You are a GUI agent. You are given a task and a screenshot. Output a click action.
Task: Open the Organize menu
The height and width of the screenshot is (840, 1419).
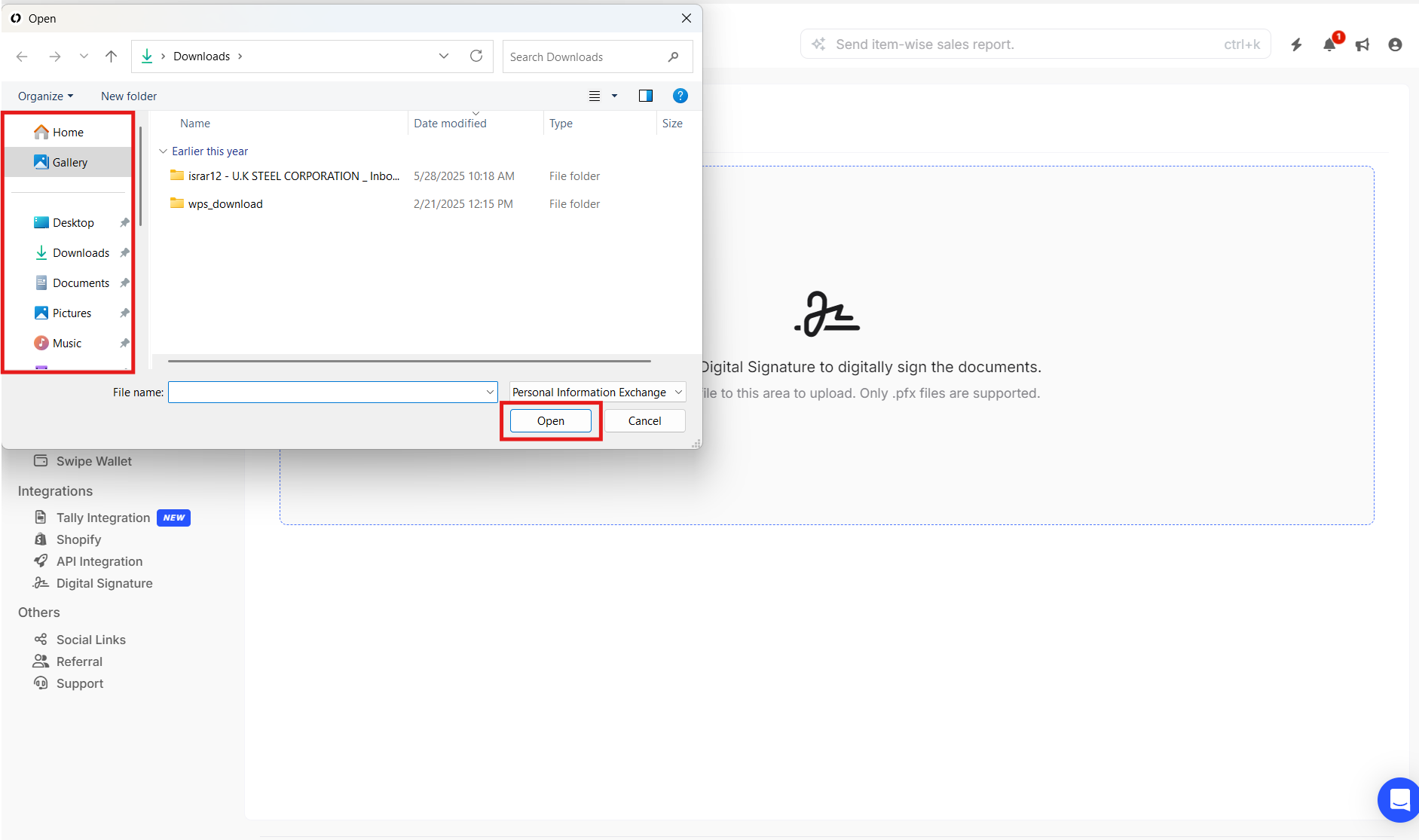(x=45, y=96)
